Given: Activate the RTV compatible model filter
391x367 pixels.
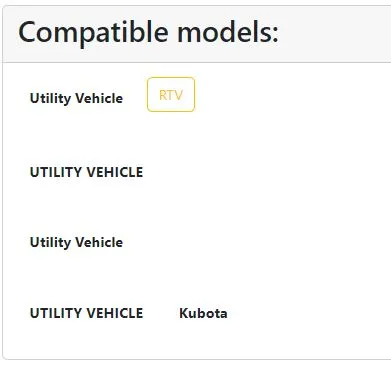Looking at the screenshot, I should click(x=171, y=94).
